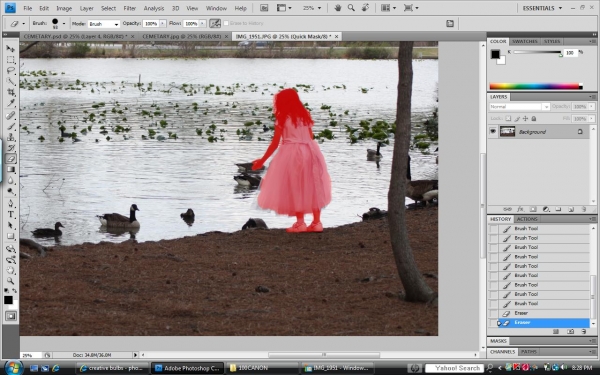Select the 3D Orbit tool

point(10,260)
